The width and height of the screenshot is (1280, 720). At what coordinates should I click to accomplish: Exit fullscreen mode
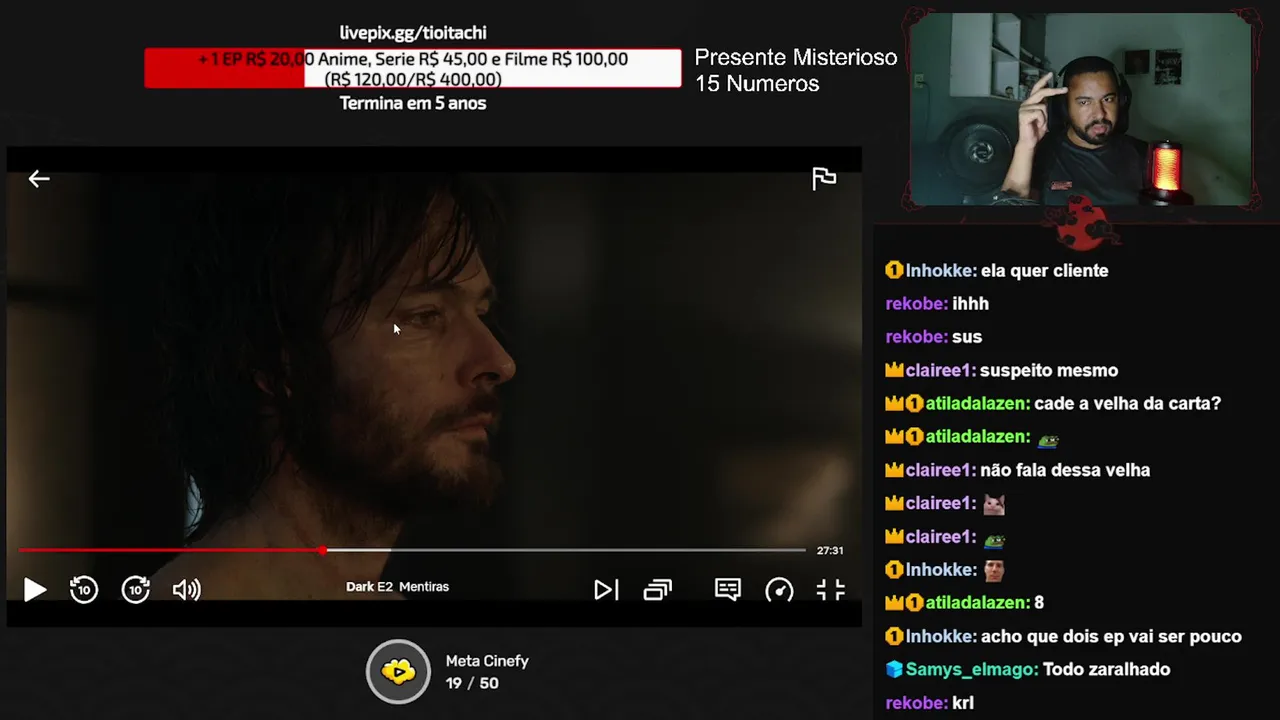click(x=831, y=590)
